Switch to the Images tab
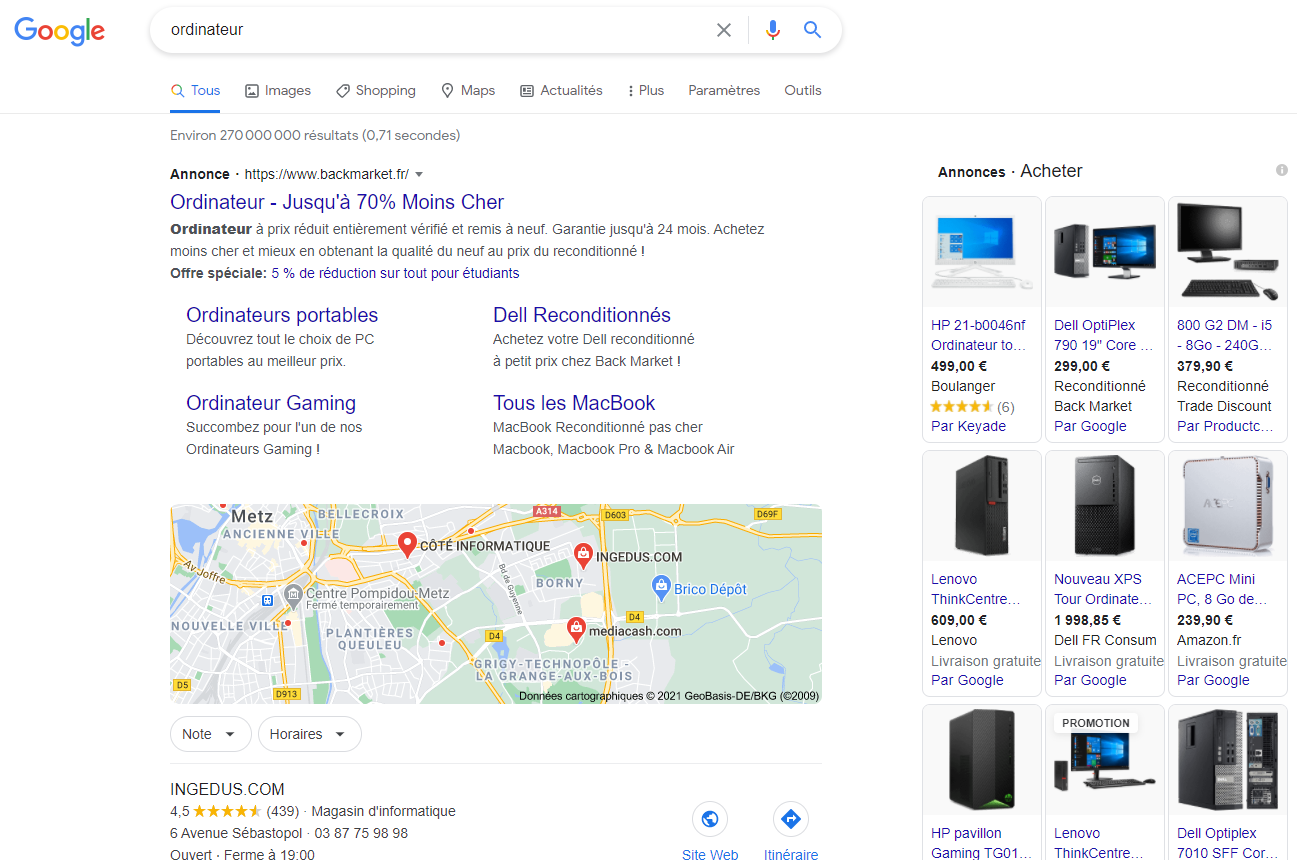Image resolution: width=1297 pixels, height=860 pixels. tap(278, 90)
